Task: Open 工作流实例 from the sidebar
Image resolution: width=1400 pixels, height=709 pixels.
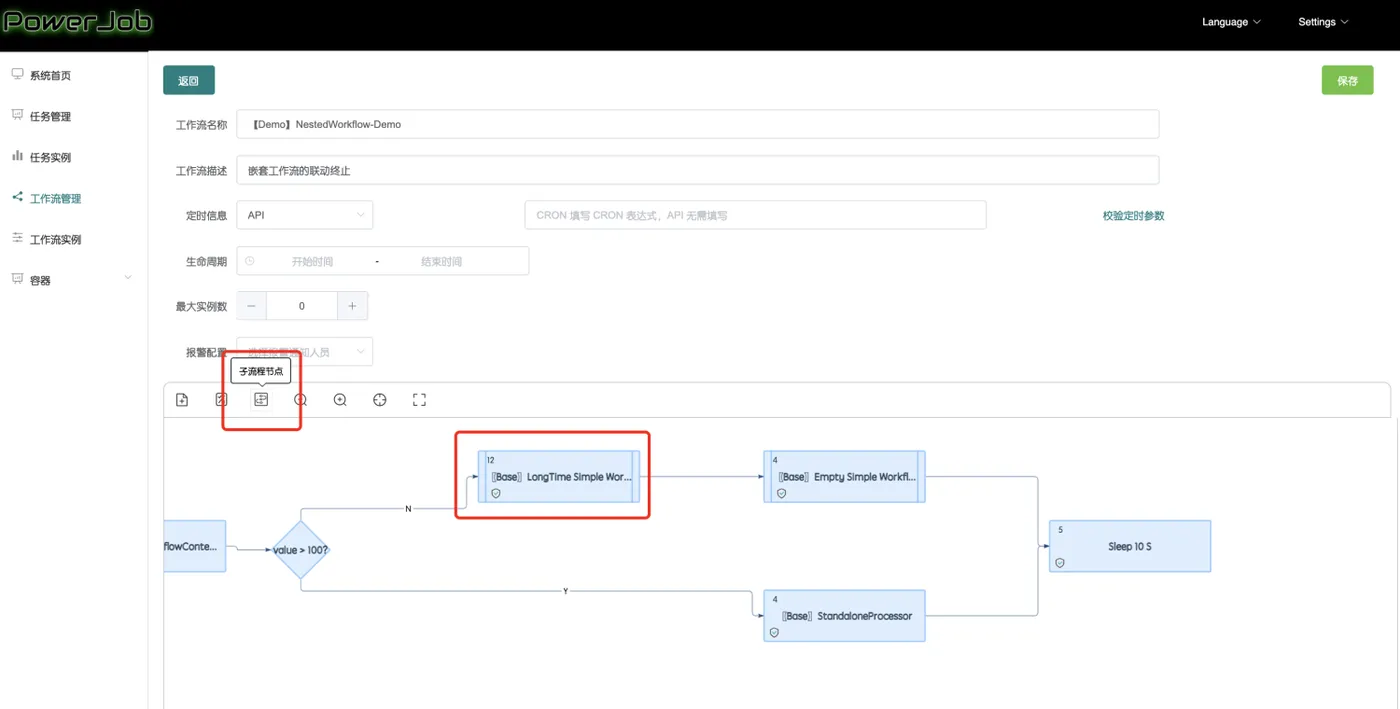Action: (x=55, y=239)
